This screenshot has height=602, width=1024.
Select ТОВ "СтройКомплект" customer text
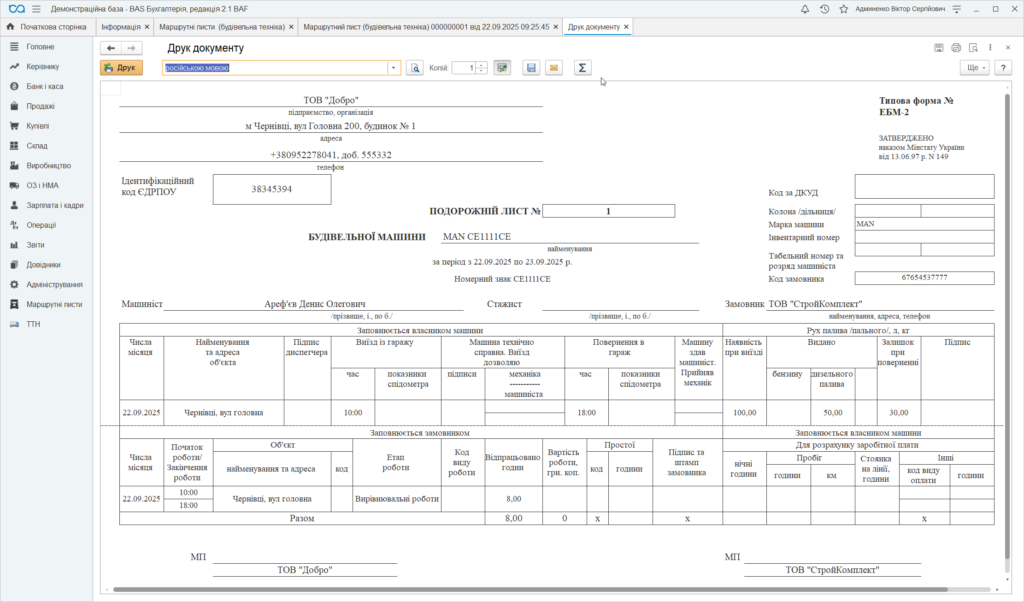point(815,304)
